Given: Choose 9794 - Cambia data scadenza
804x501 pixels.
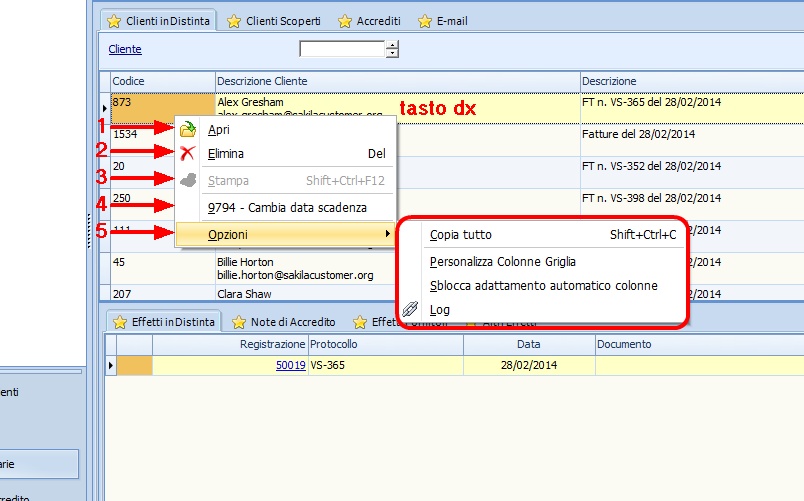Looking at the screenshot, I should click(x=287, y=208).
